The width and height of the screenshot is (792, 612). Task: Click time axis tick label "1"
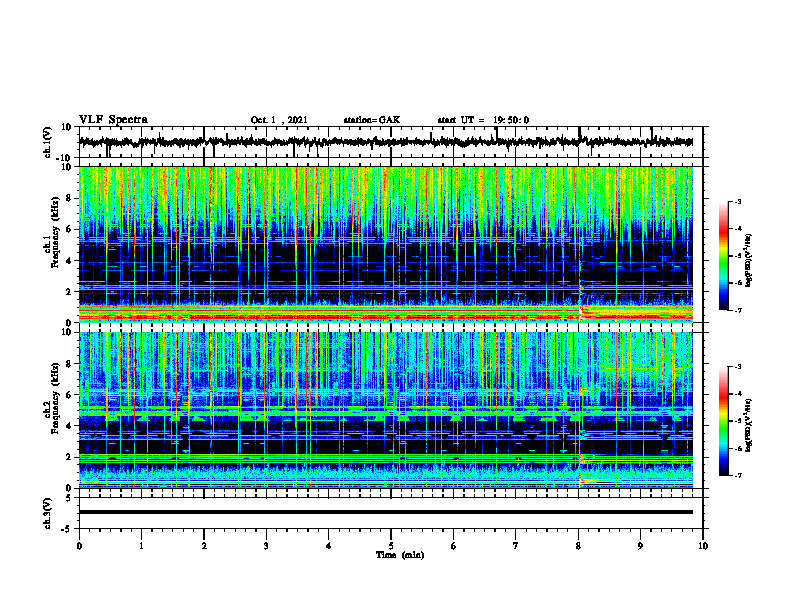(x=141, y=546)
